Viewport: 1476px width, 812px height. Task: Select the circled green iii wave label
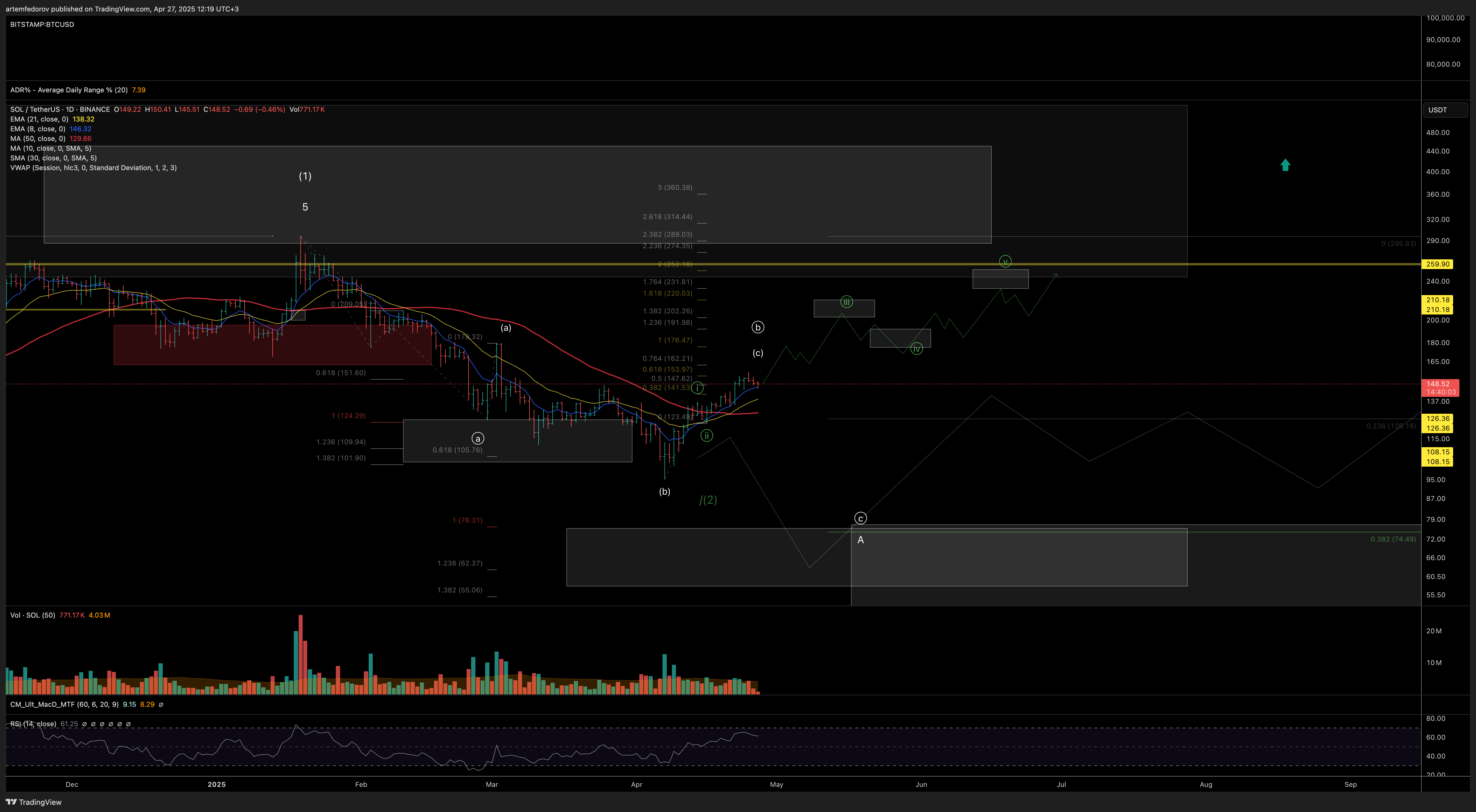pyautogui.click(x=846, y=302)
